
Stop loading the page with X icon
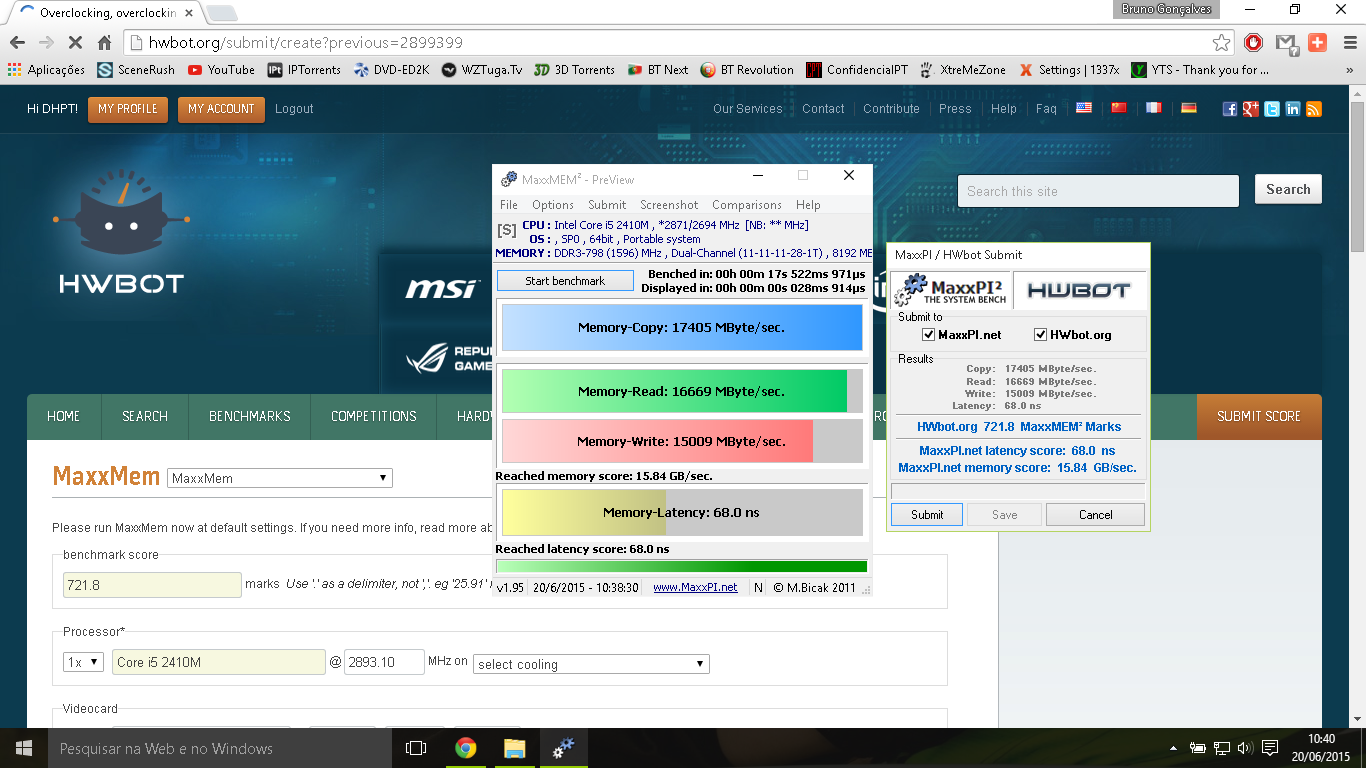(x=75, y=43)
